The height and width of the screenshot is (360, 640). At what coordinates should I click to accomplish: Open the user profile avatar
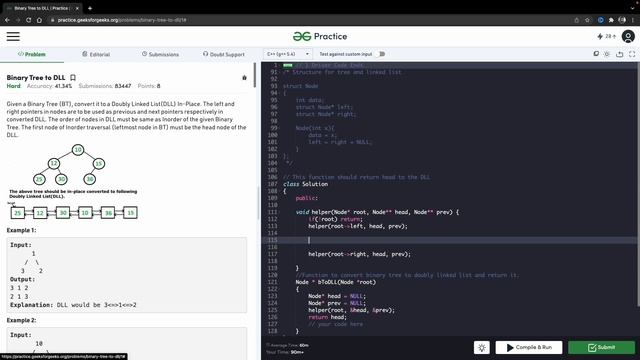628,36
